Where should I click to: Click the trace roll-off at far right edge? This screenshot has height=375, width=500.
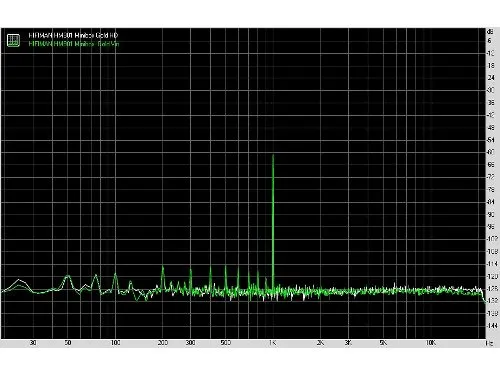[483, 297]
